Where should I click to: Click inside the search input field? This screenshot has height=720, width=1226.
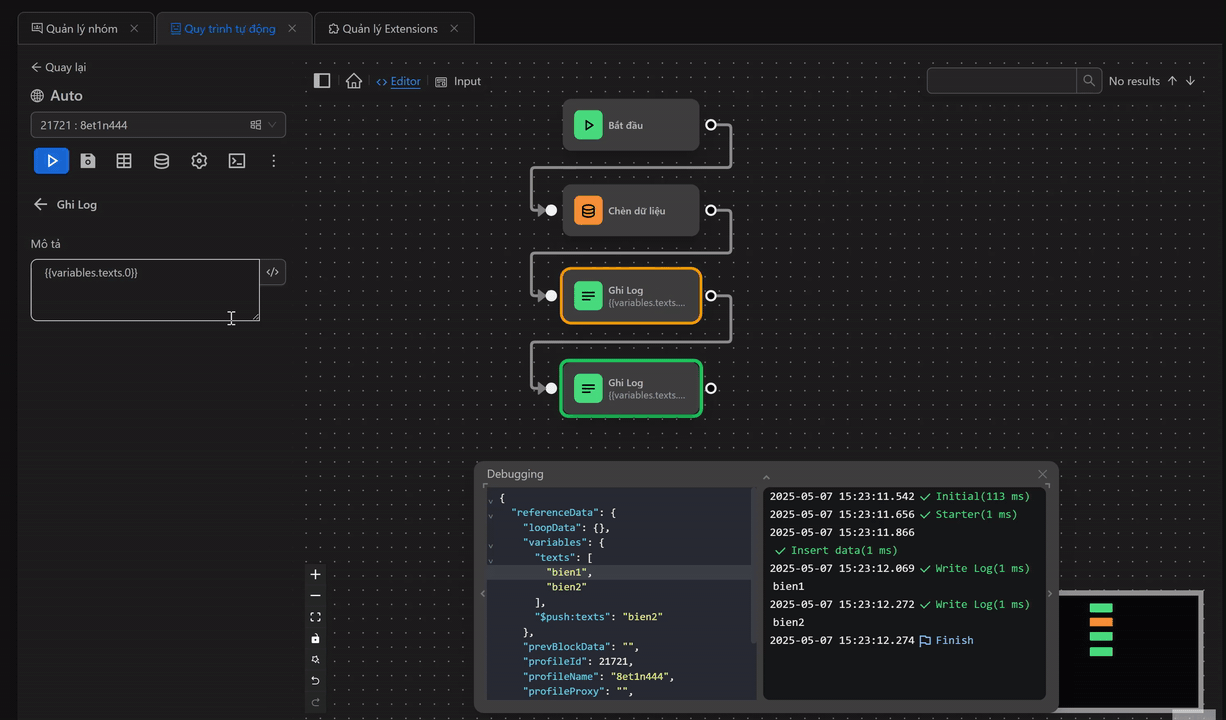tap(1000, 80)
